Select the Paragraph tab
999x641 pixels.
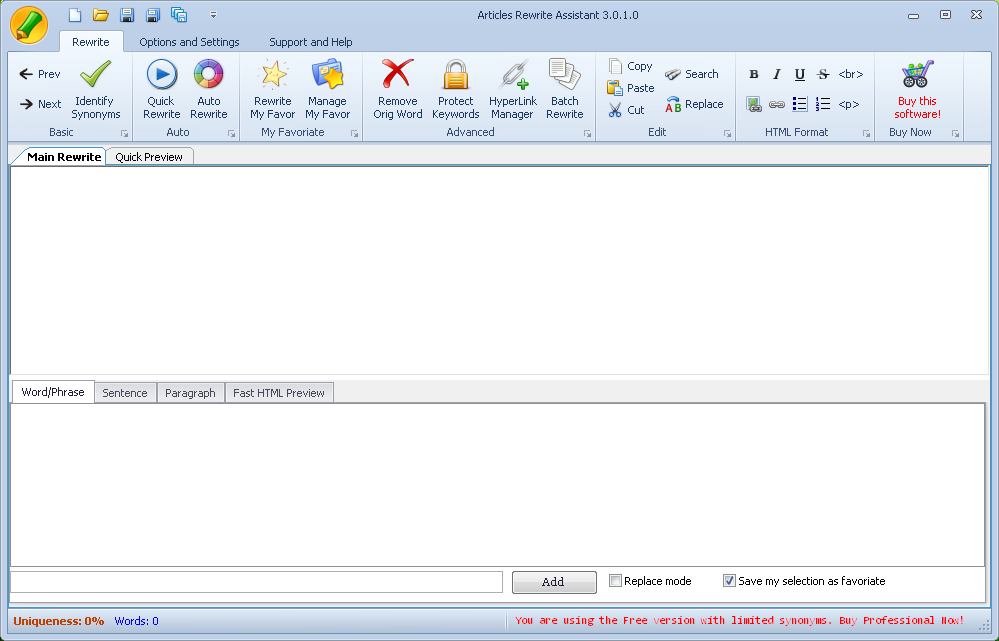[x=190, y=393]
